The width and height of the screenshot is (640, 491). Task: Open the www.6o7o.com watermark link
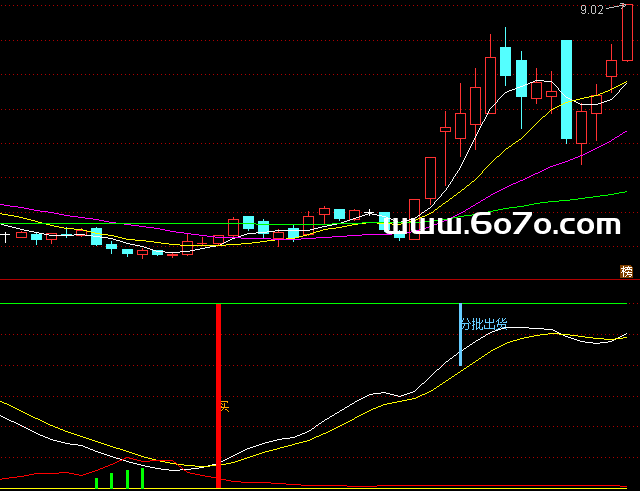pos(502,226)
